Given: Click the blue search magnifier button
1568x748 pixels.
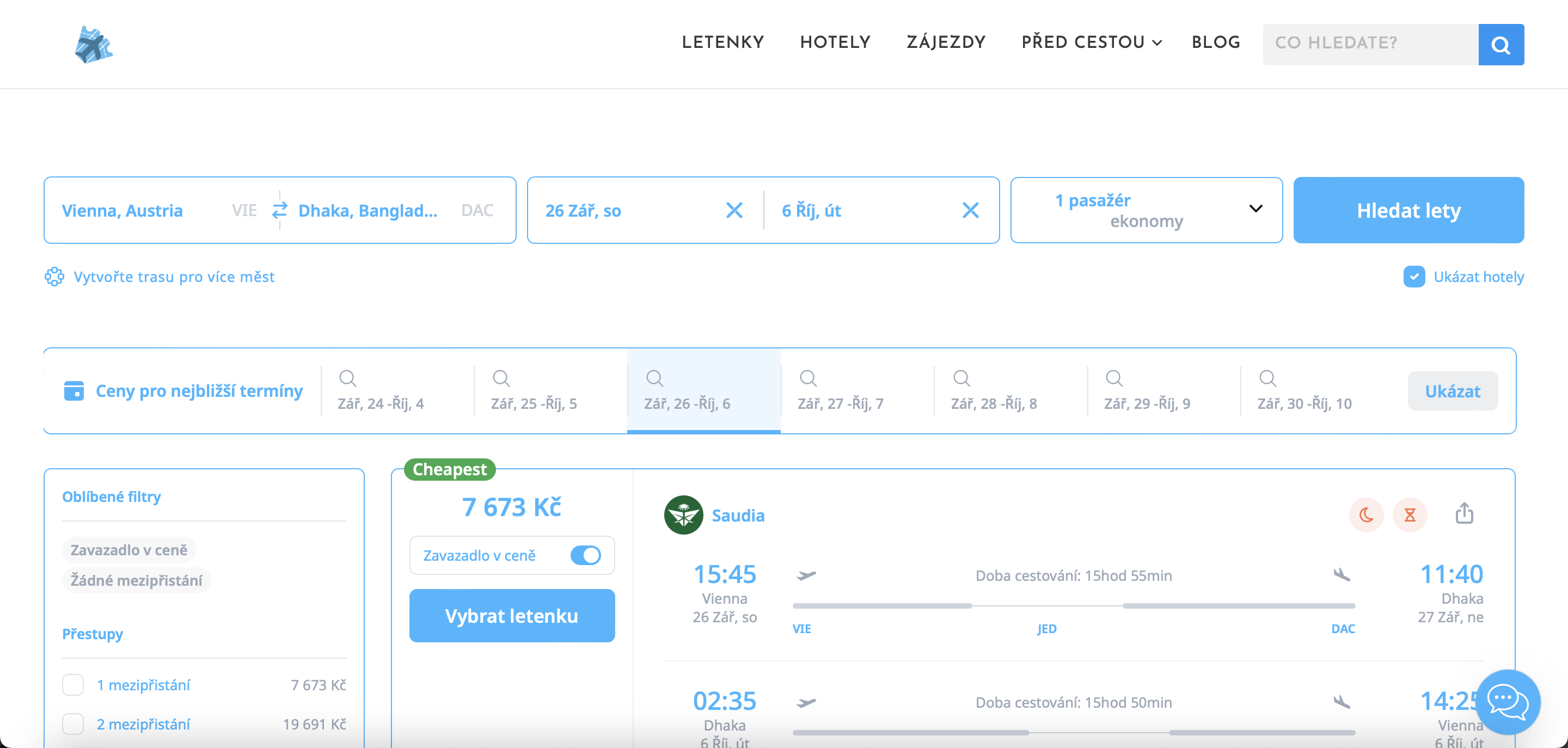Looking at the screenshot, I should pos(1500,45).
